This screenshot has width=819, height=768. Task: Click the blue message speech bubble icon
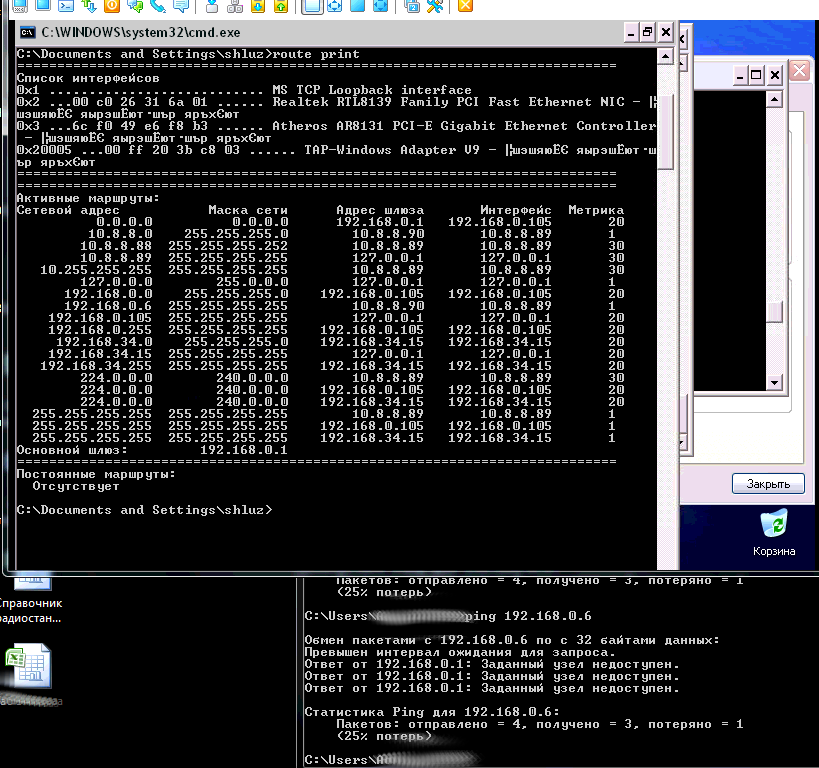(181, 6)
